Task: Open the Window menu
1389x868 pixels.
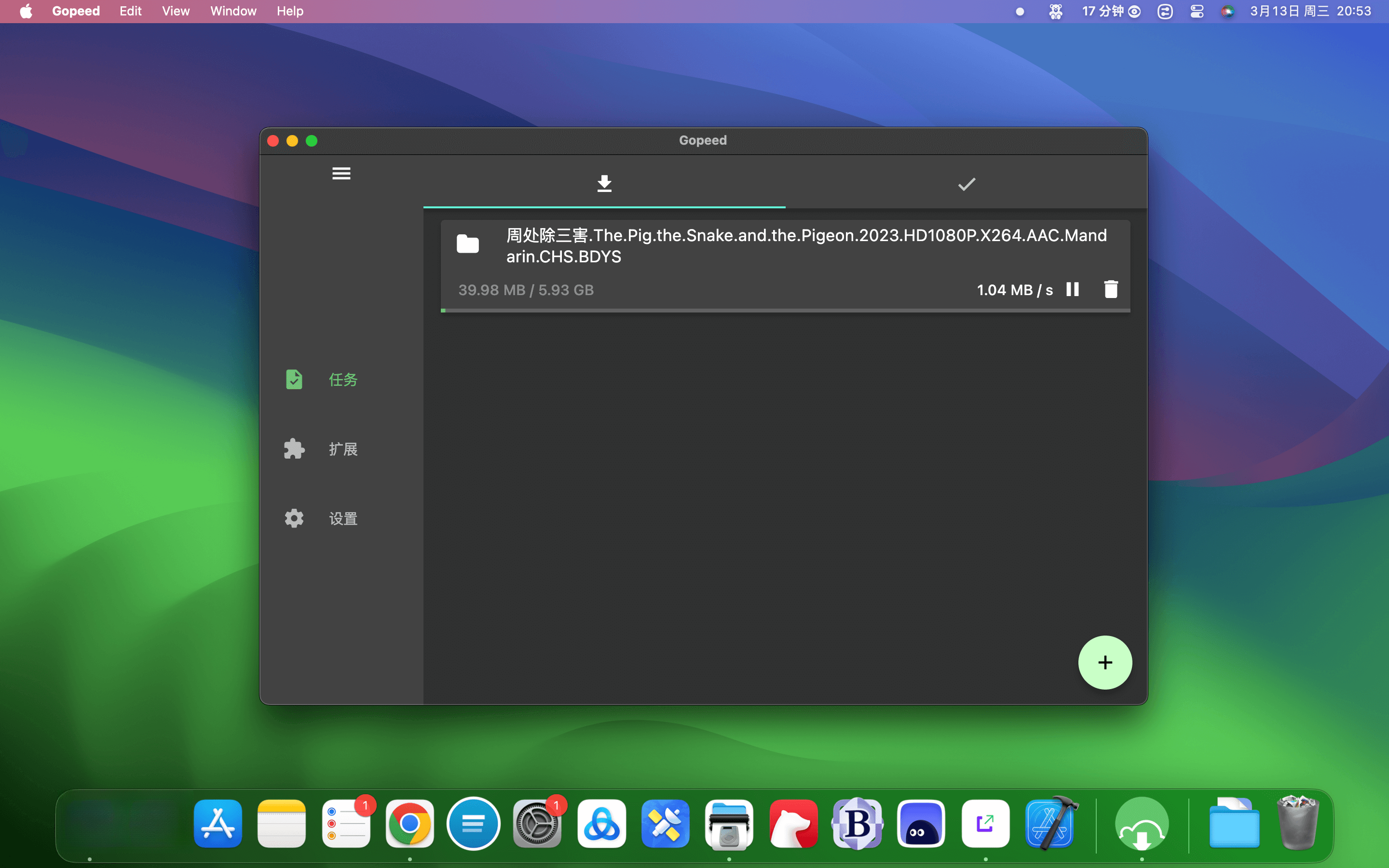Action: [233, 11]
